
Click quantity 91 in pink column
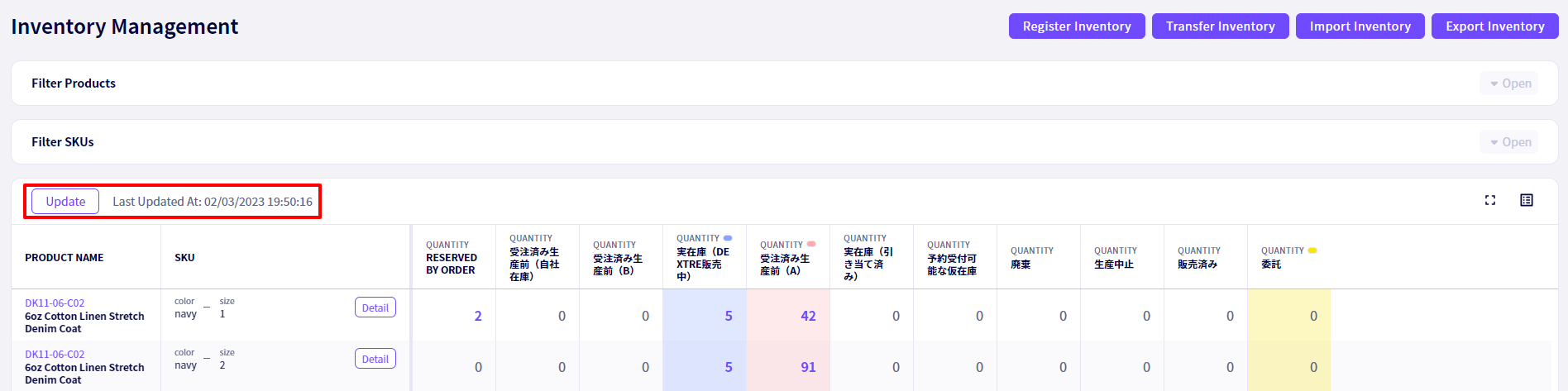(808, 367)
